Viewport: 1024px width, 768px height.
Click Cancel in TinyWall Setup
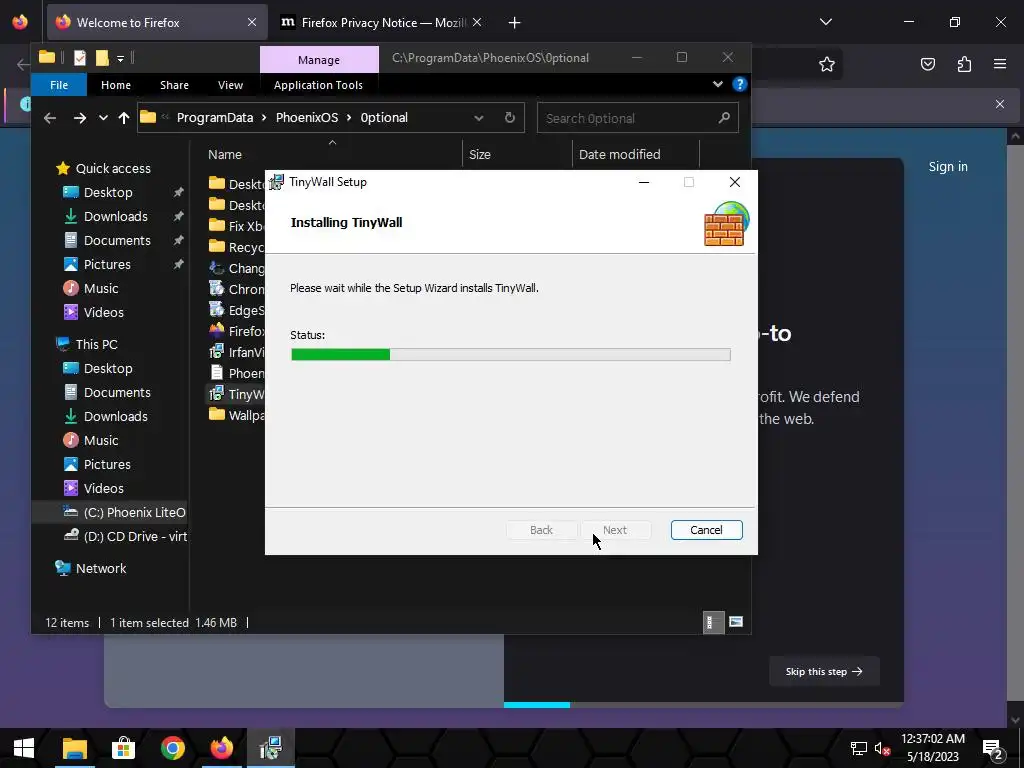pos(706,530)
